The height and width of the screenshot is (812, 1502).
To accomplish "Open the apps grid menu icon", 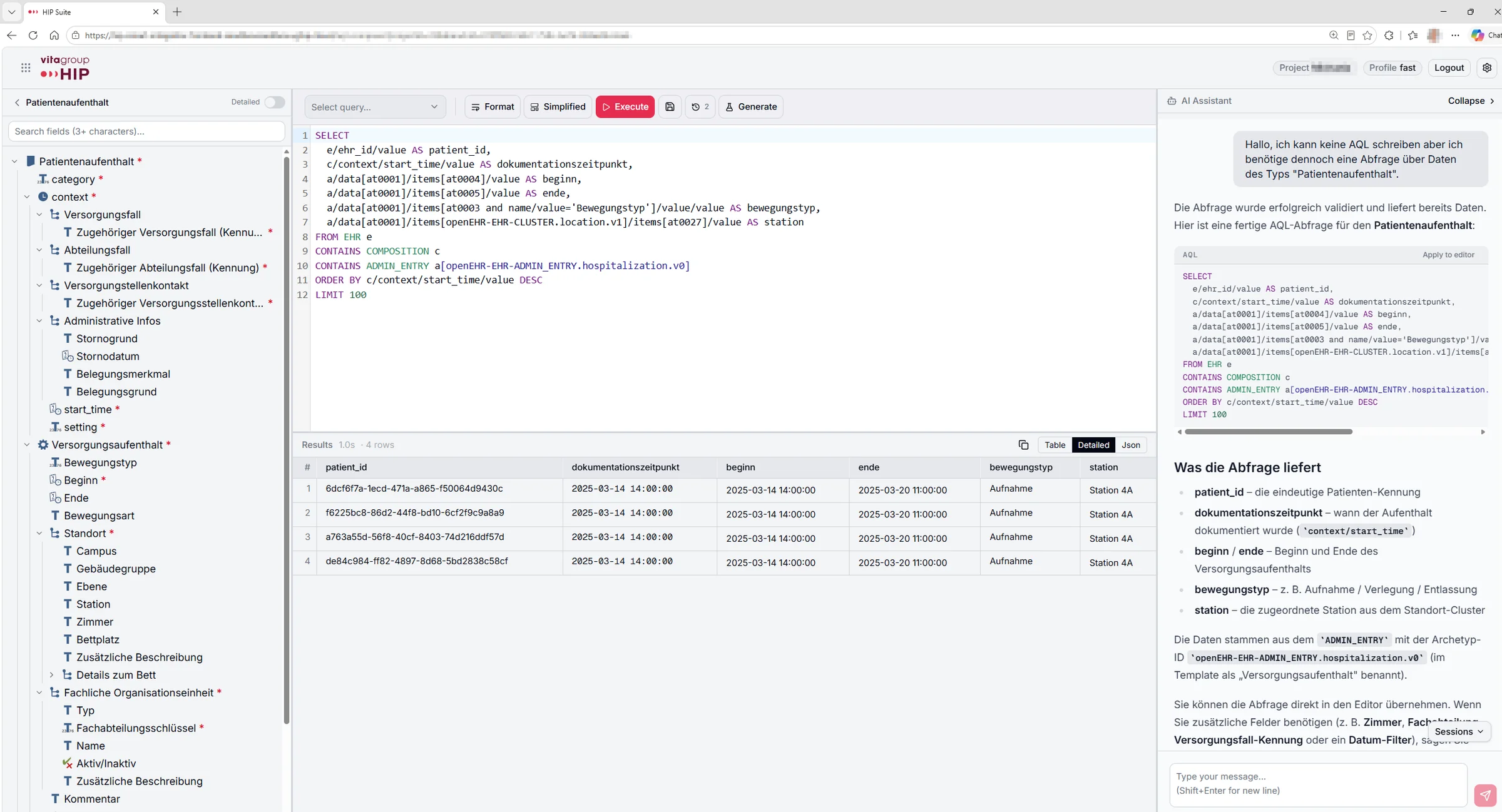I will tap(26, 68).
